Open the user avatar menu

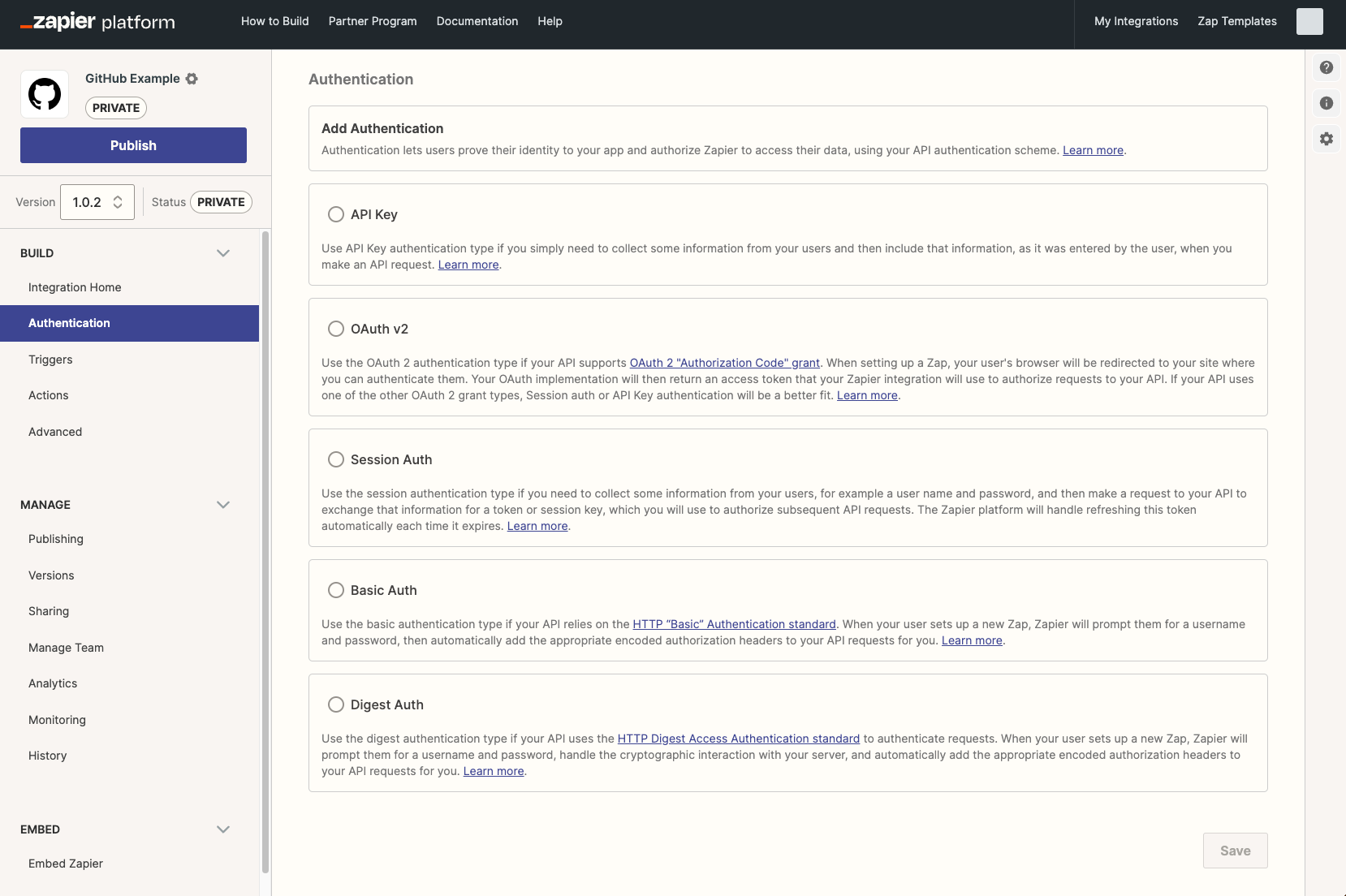click(x=1309, y=21)
